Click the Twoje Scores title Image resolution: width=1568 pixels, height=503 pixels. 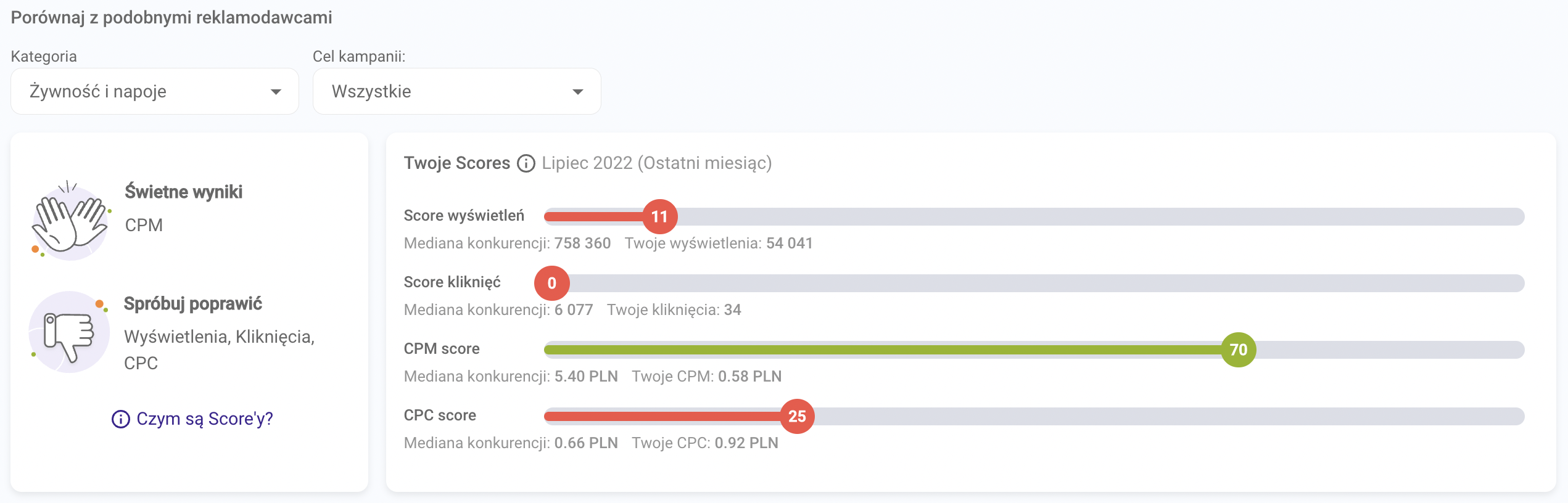point(456,163)
